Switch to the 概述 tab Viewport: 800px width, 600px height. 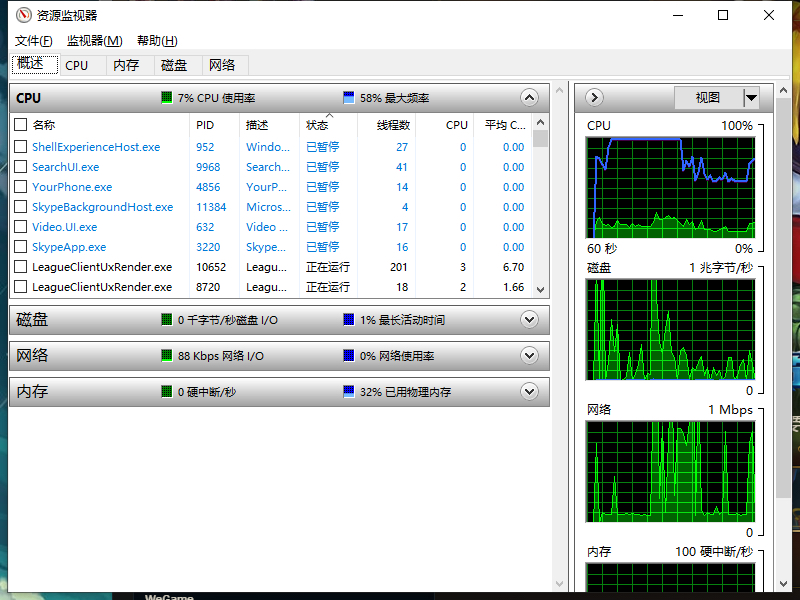tap(35, 64)
